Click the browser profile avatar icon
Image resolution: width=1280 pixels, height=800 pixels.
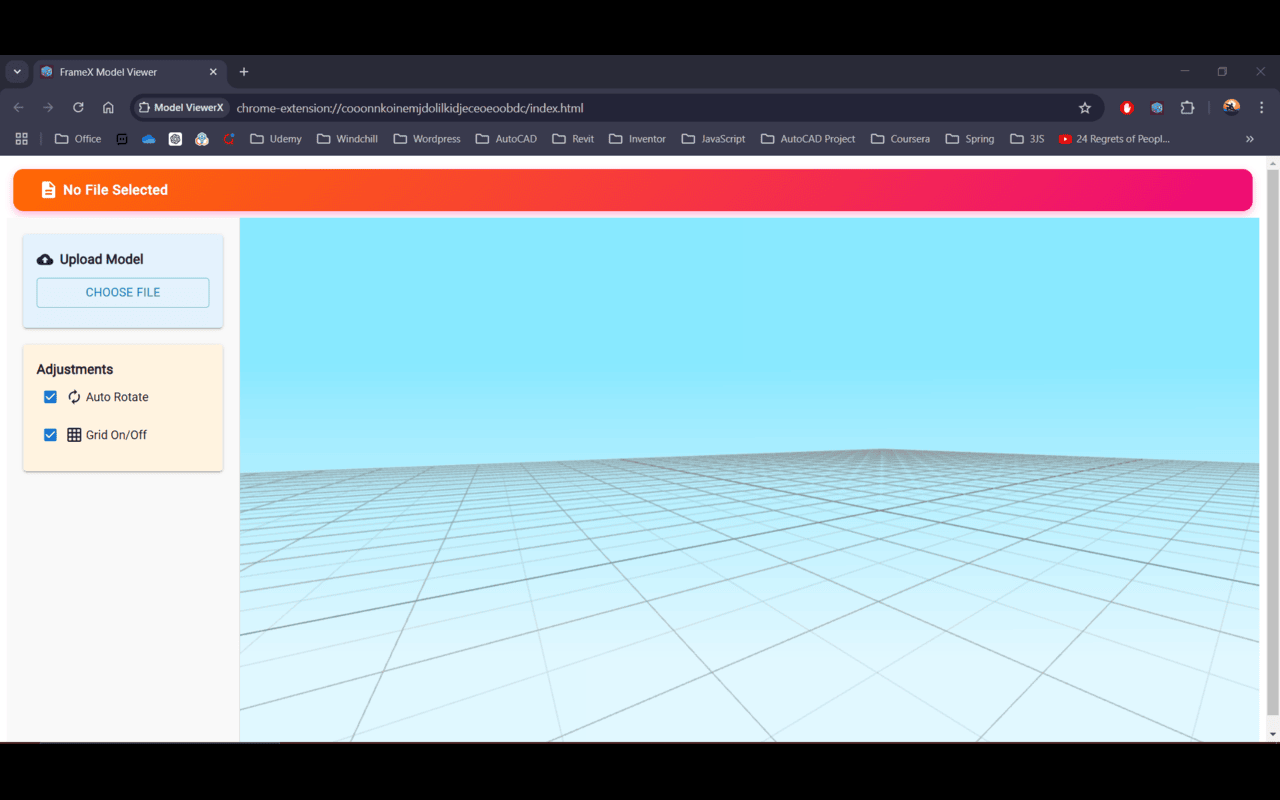tap(1230, 107)
